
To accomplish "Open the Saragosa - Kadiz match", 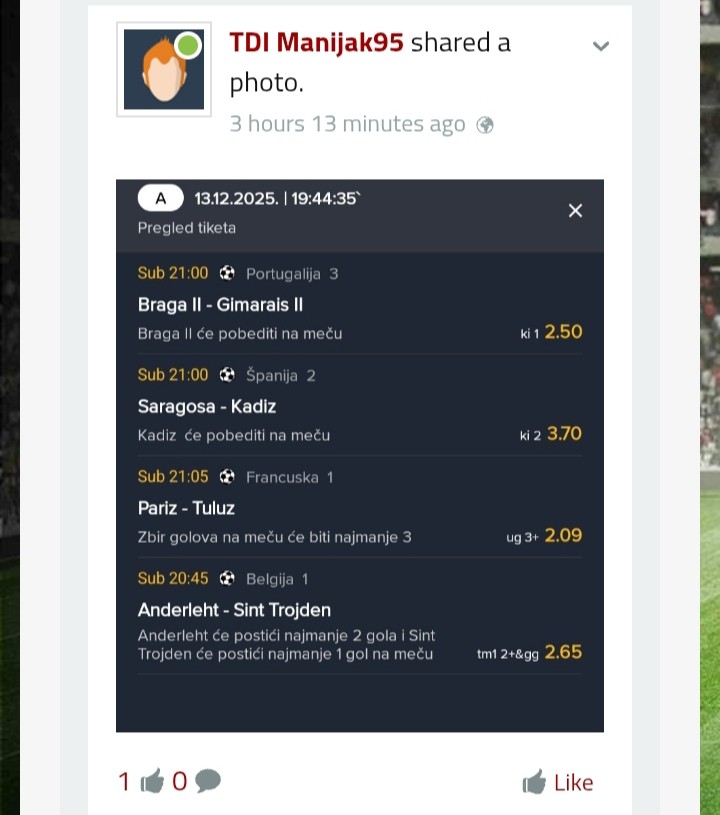I will coord(207,406).
